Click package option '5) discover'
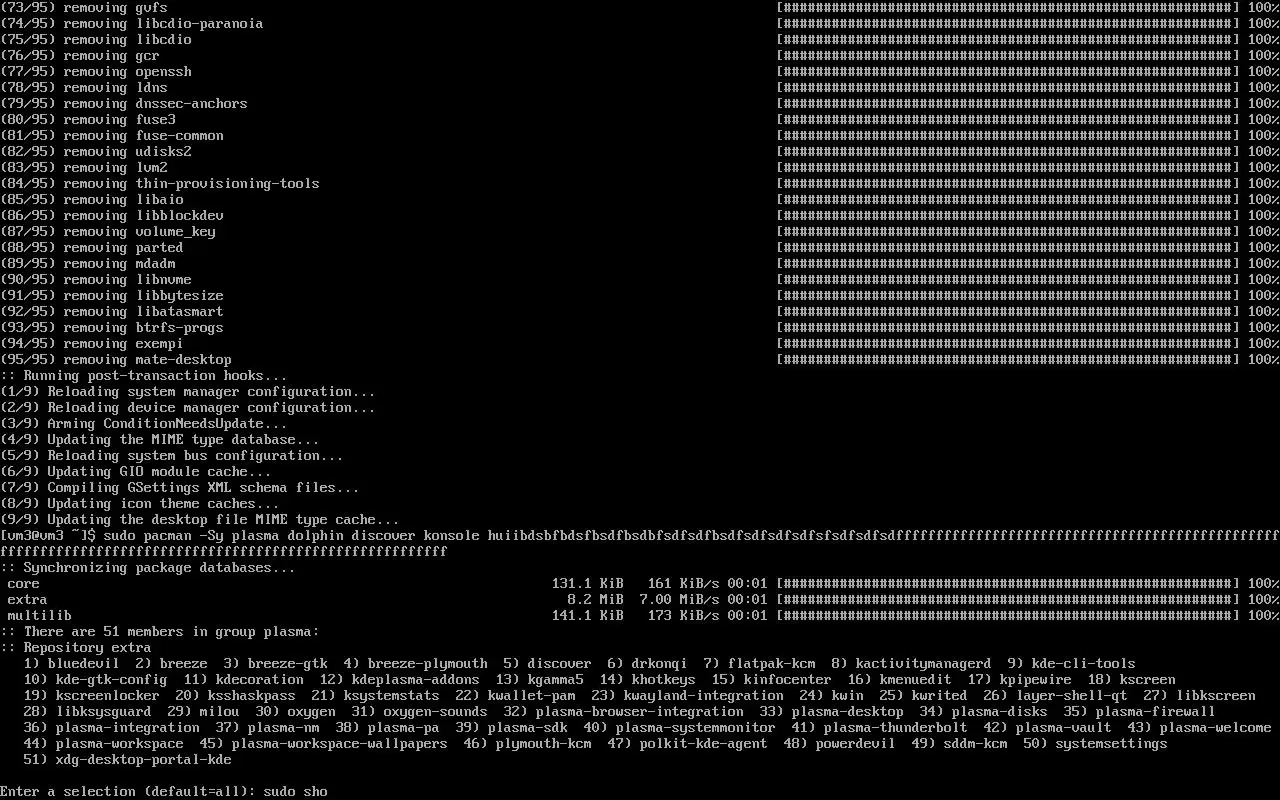Viewport: 1280px width, 800px height. [x=548, y=663]
